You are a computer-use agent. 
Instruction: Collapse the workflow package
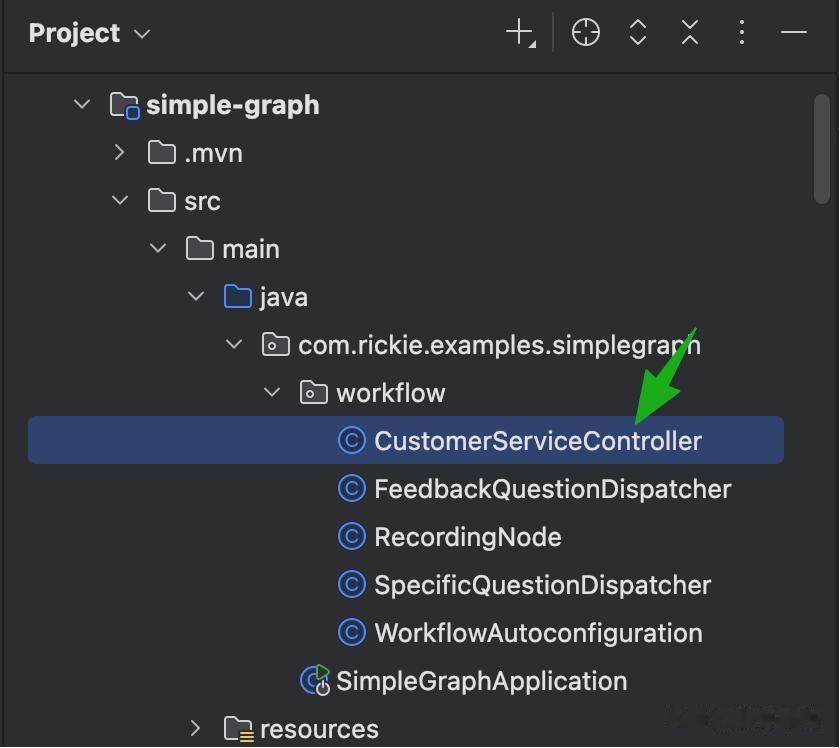tap(272, 393)
